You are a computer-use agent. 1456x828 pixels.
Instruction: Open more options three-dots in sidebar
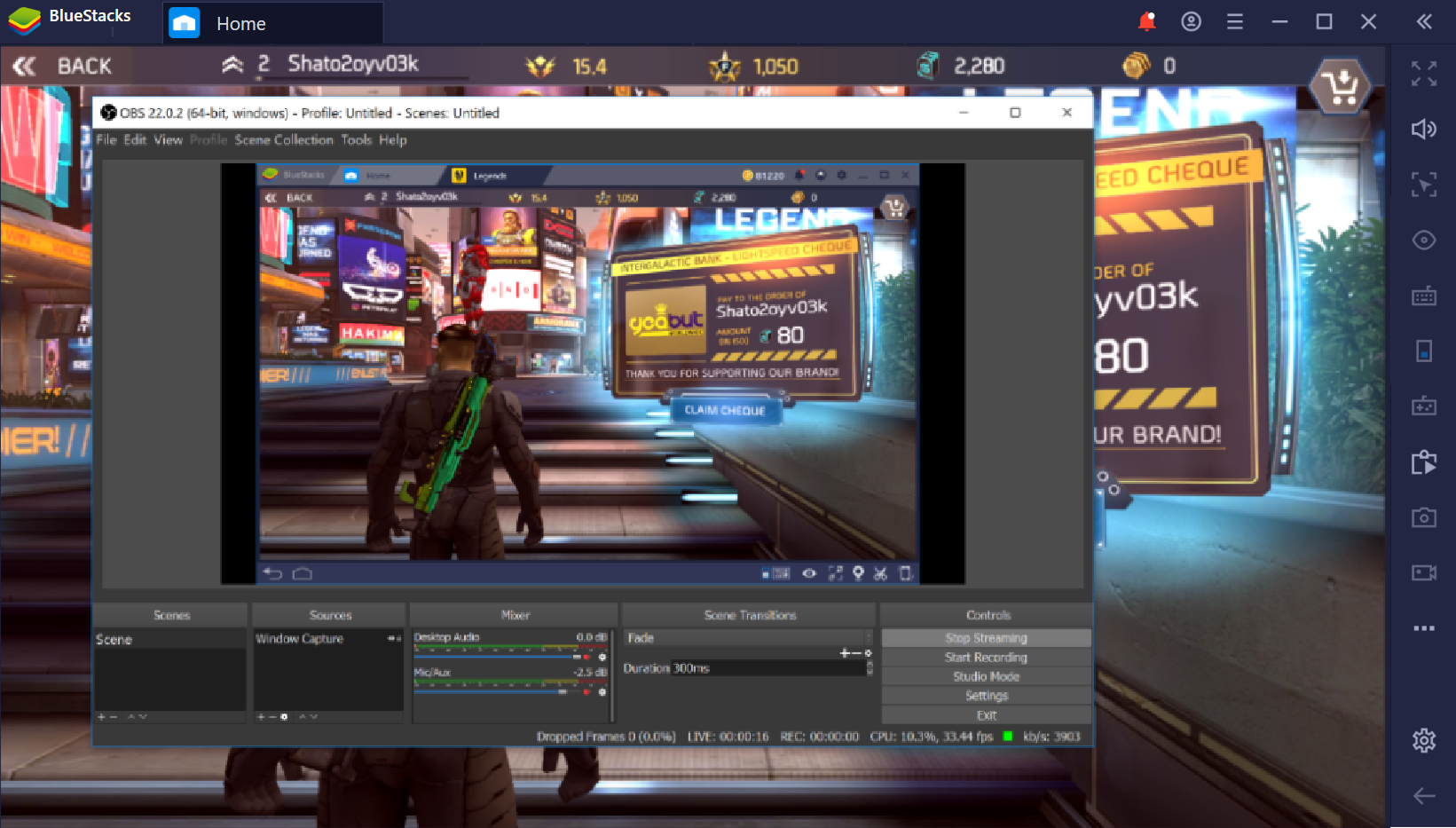click(x=1423, y=628)
